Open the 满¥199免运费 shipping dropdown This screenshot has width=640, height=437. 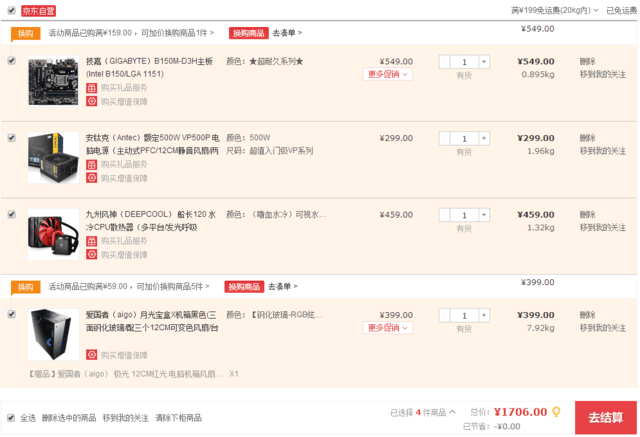tap(555, 10)
